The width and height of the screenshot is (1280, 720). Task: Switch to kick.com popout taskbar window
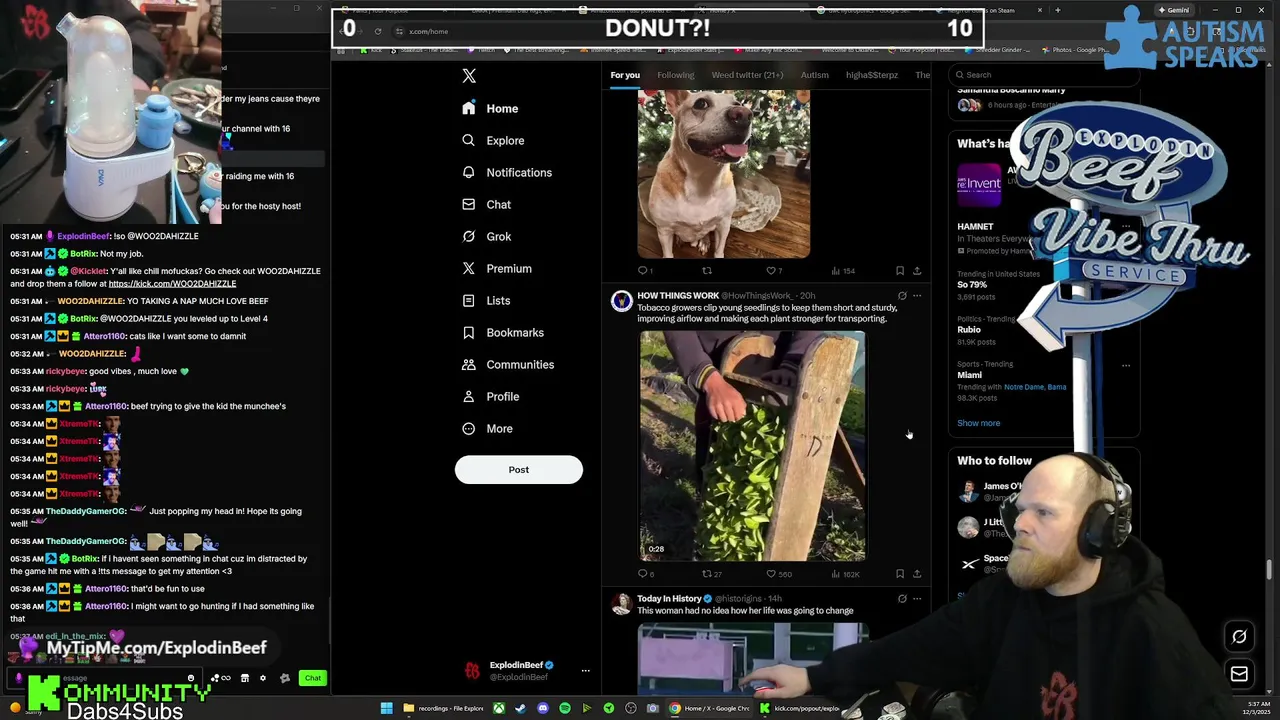pyautogui.click(x=800, y=708)
